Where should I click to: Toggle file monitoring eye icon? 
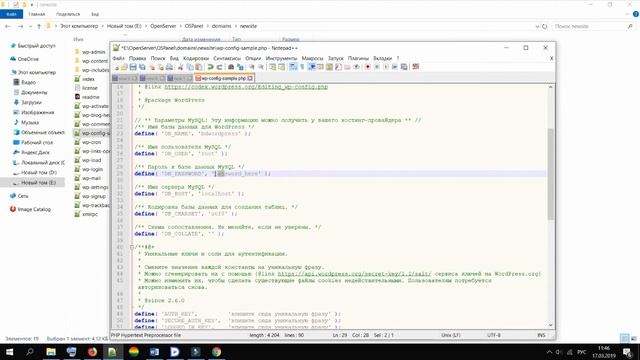coord(356,67)
